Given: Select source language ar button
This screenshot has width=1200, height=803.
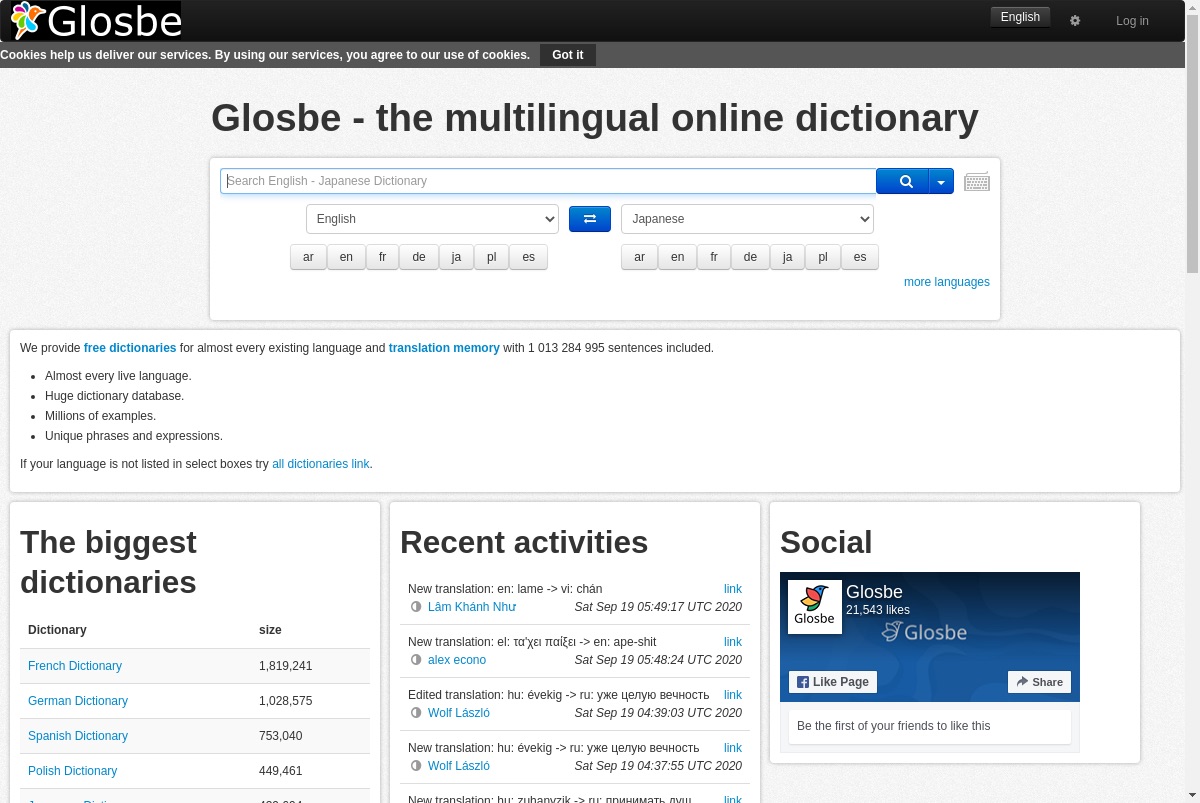Looking at the screenshot, I should tap(308, 257).
